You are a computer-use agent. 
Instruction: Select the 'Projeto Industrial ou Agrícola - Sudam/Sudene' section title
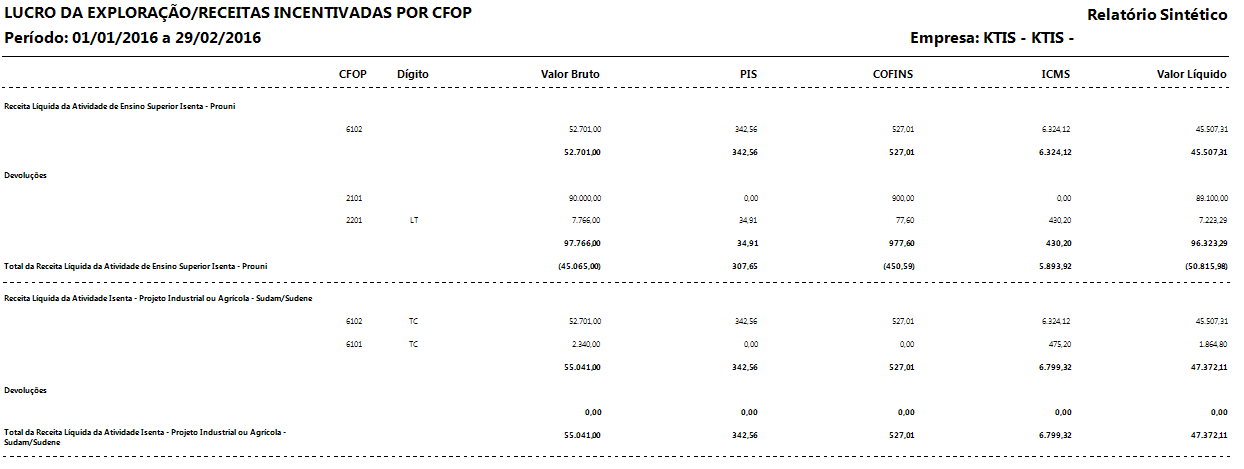[x=158, y=297]
